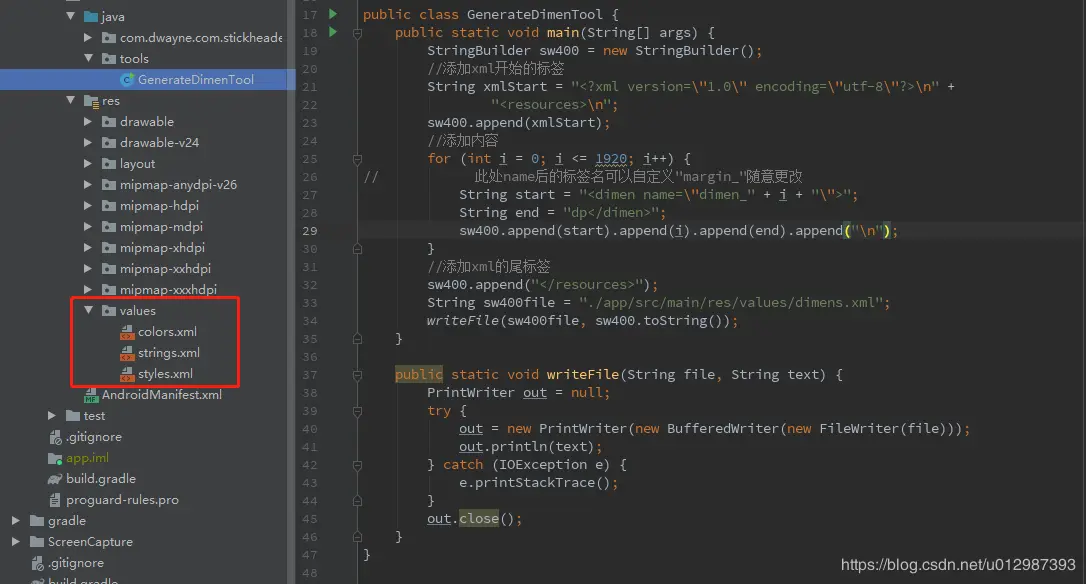Collapse the tools package
Screen dimensions: 1086x584
[89, 58]
